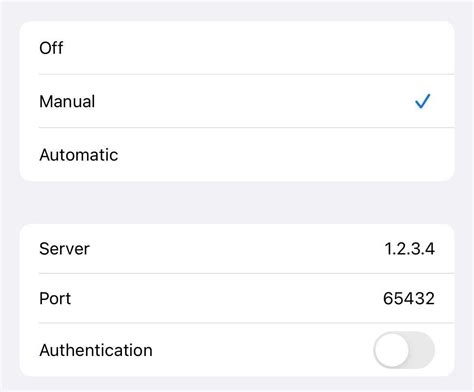Toggle the Authentication switch
Image resolution: width=474 pixels, height=392 pixels.
(x=404, y=350)
